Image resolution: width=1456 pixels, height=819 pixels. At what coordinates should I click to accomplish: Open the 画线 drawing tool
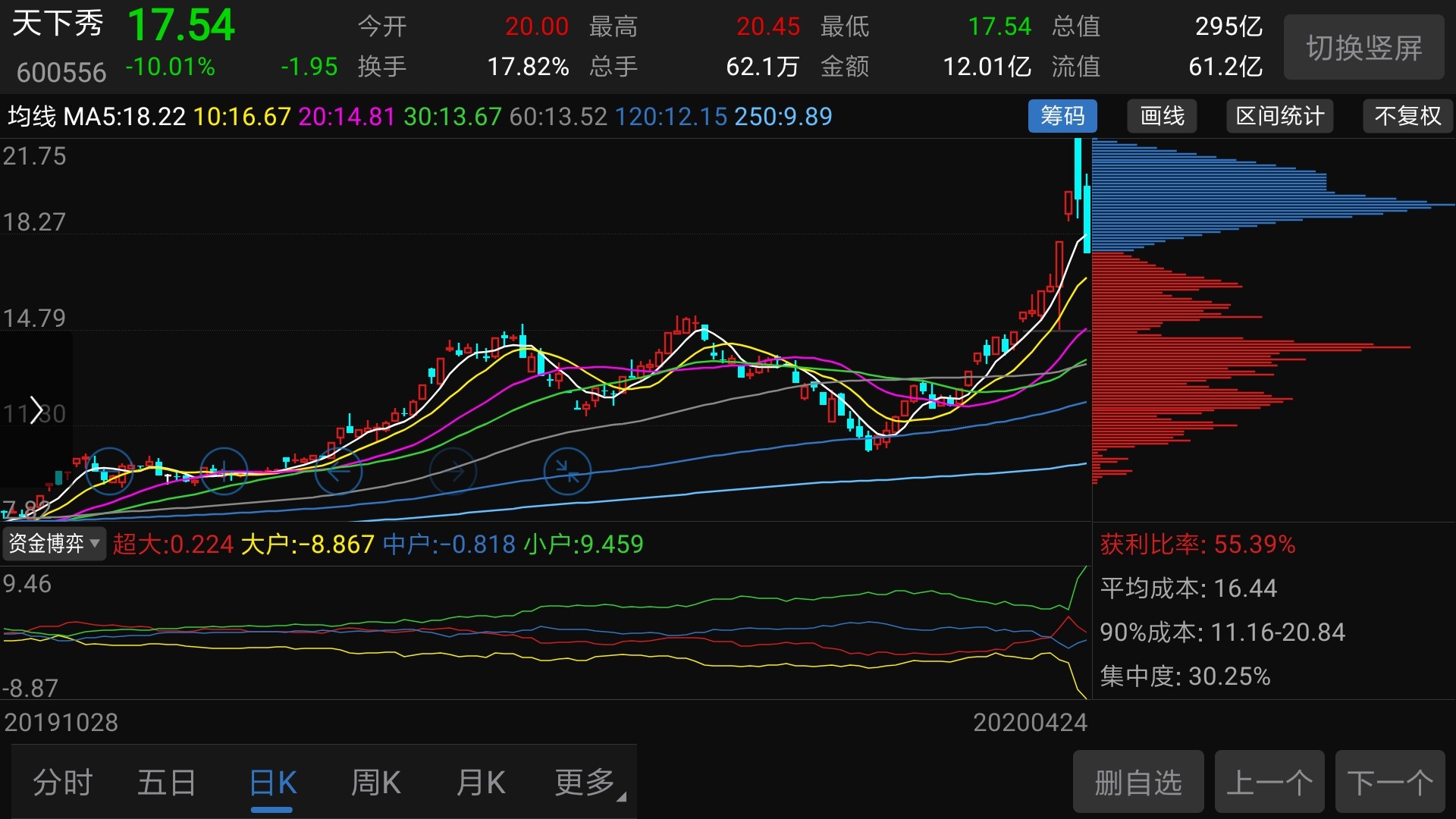1162,116
